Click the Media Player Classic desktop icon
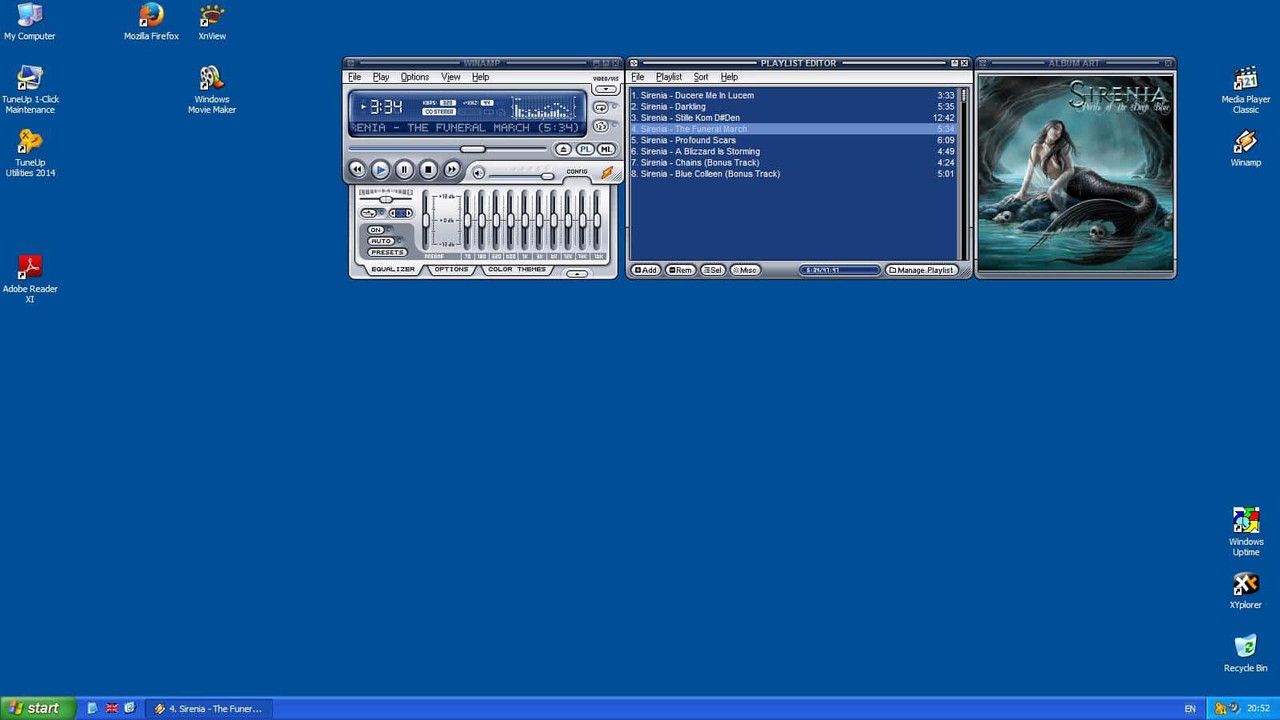This screenshot has height=720, width=1280. (x=1246, y=90)
